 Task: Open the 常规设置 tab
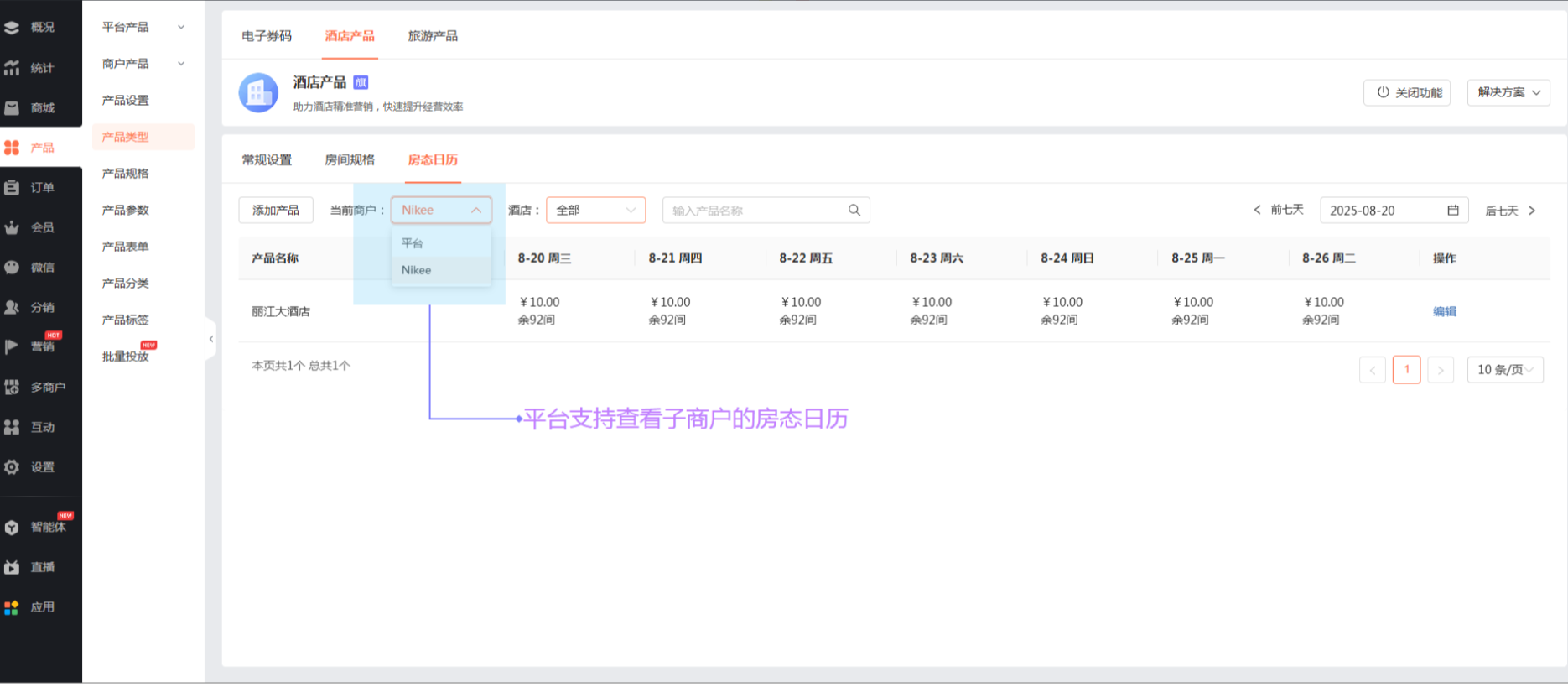click(267, 160)
